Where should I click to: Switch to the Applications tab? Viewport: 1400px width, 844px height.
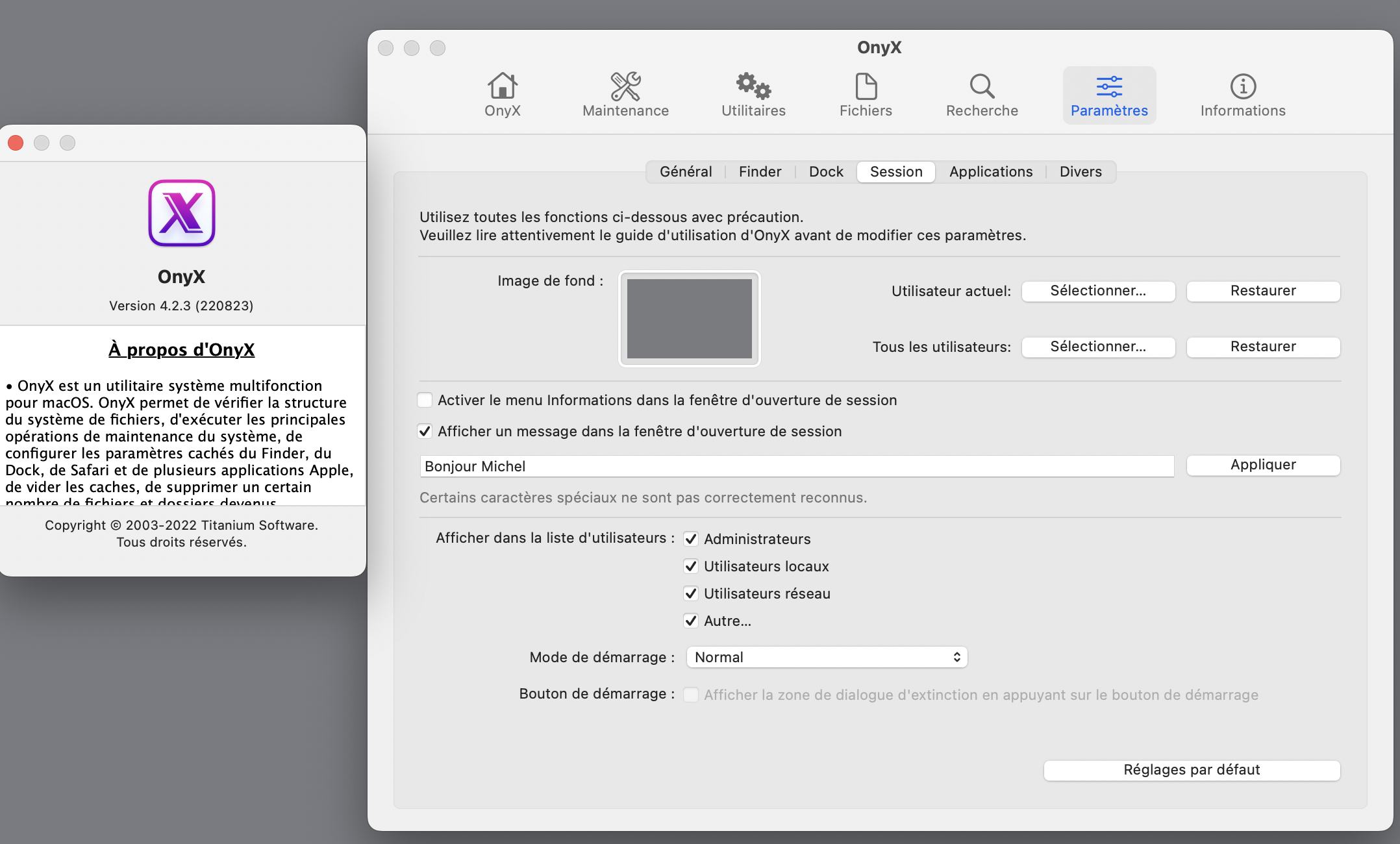point(990,172)
